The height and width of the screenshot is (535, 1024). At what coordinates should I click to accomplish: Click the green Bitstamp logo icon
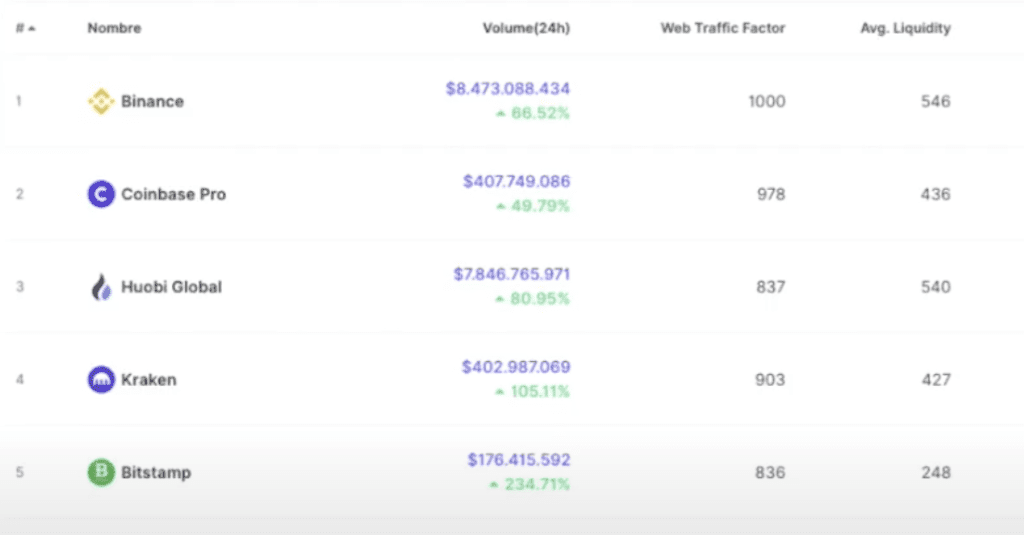[x=101, y=472]
